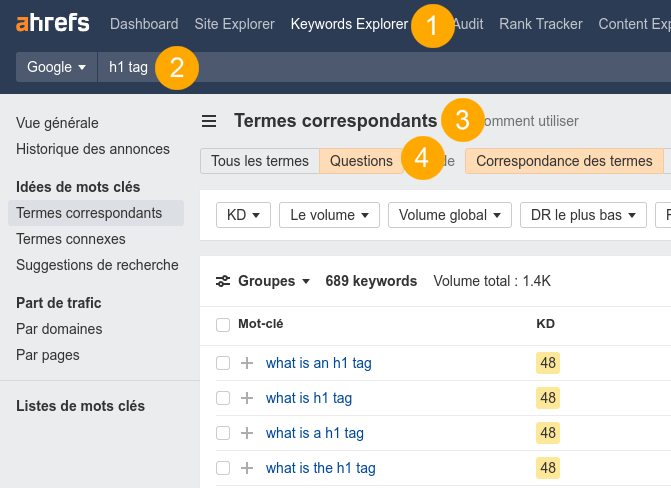Click the Part de trafic heading
671x488 pixels.
tap(59, 303)
